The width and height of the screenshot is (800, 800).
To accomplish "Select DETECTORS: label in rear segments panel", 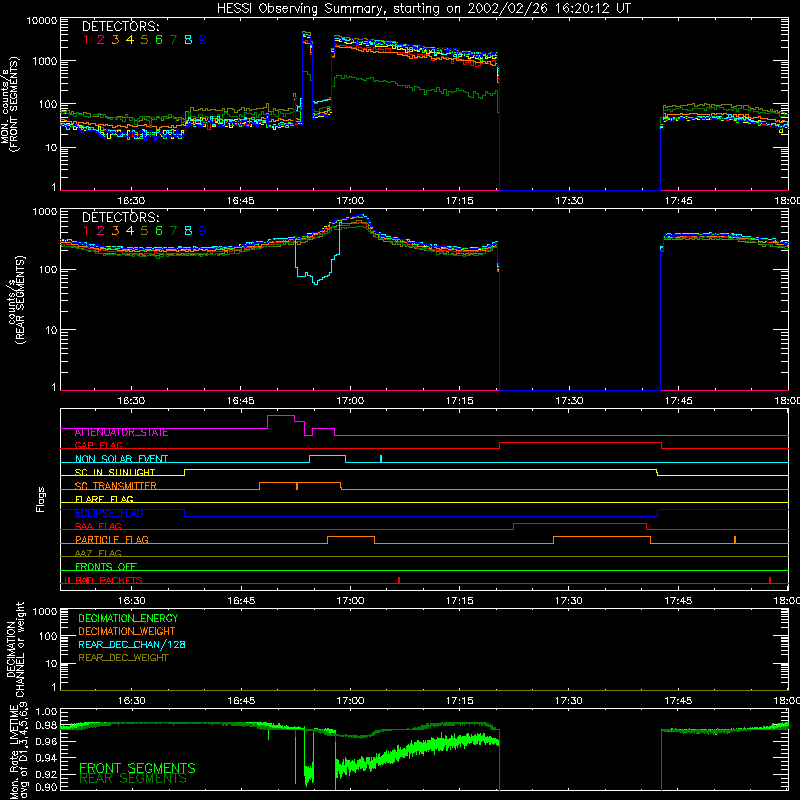I will coord(120,217).
